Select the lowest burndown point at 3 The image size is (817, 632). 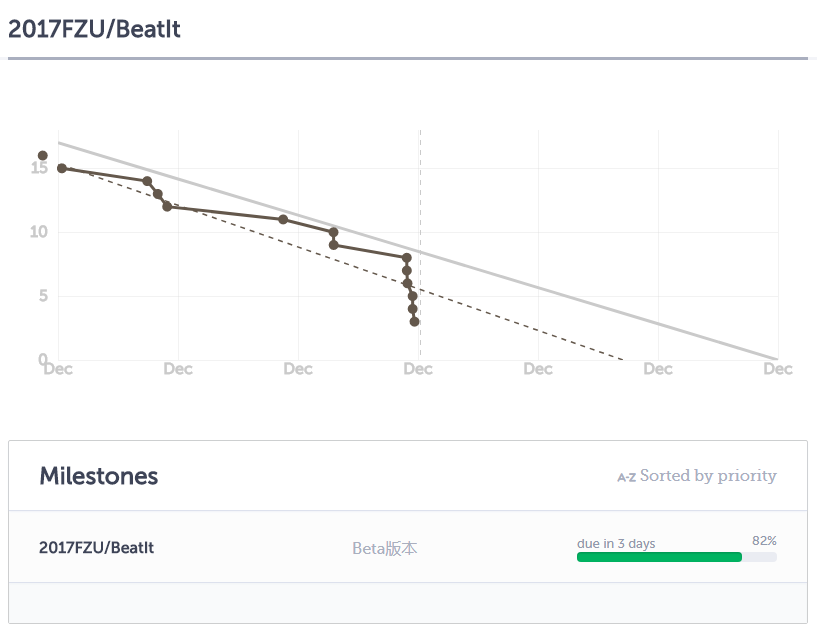point(414,321)
